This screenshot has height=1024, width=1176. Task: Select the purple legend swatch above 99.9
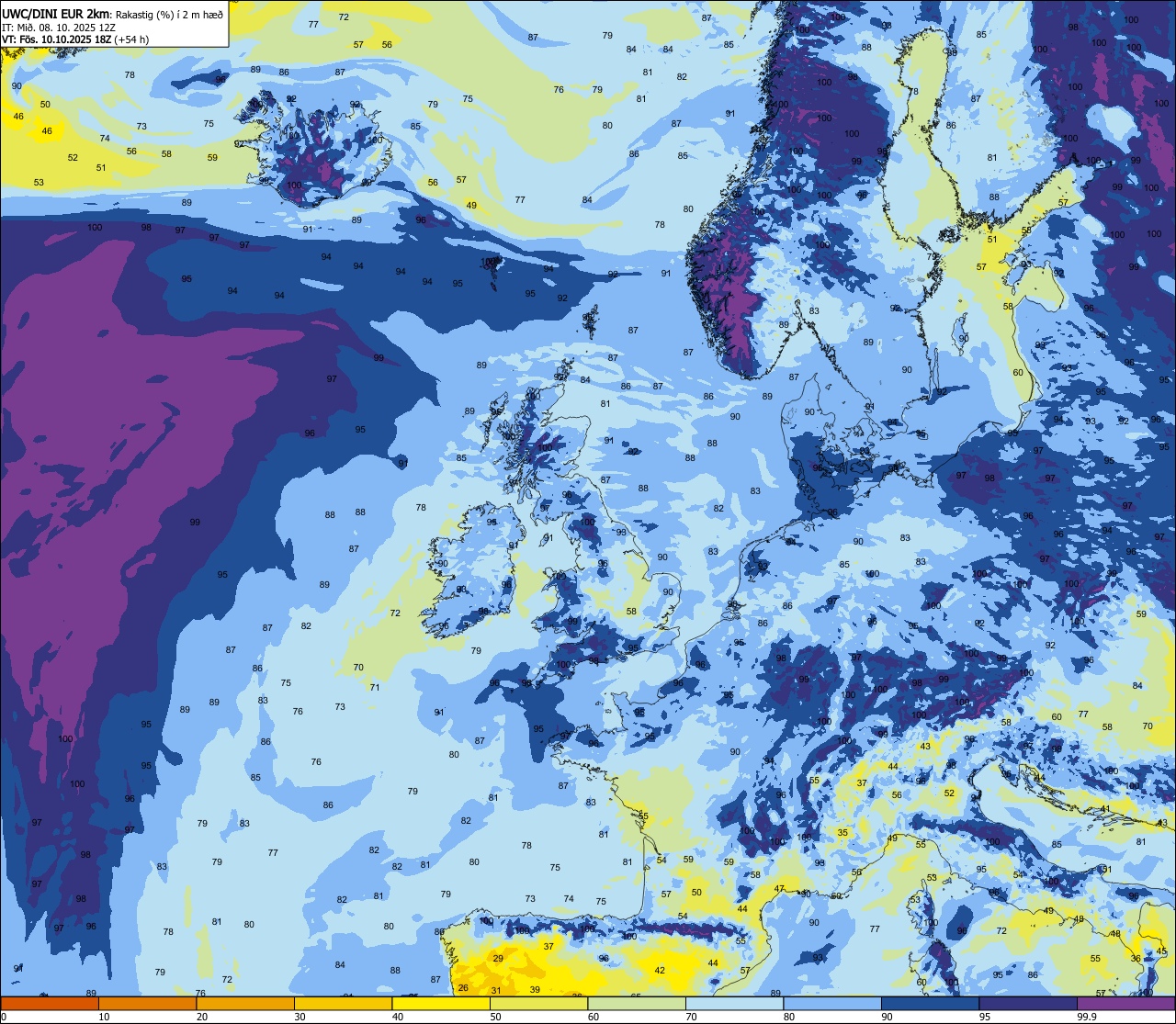pos(1125,1003)
